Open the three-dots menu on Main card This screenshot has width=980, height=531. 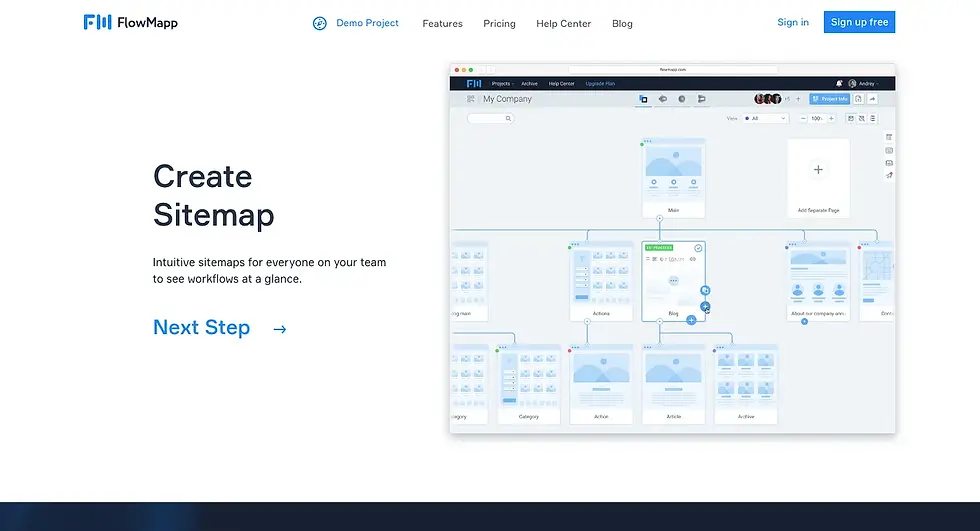pos(648,141)
